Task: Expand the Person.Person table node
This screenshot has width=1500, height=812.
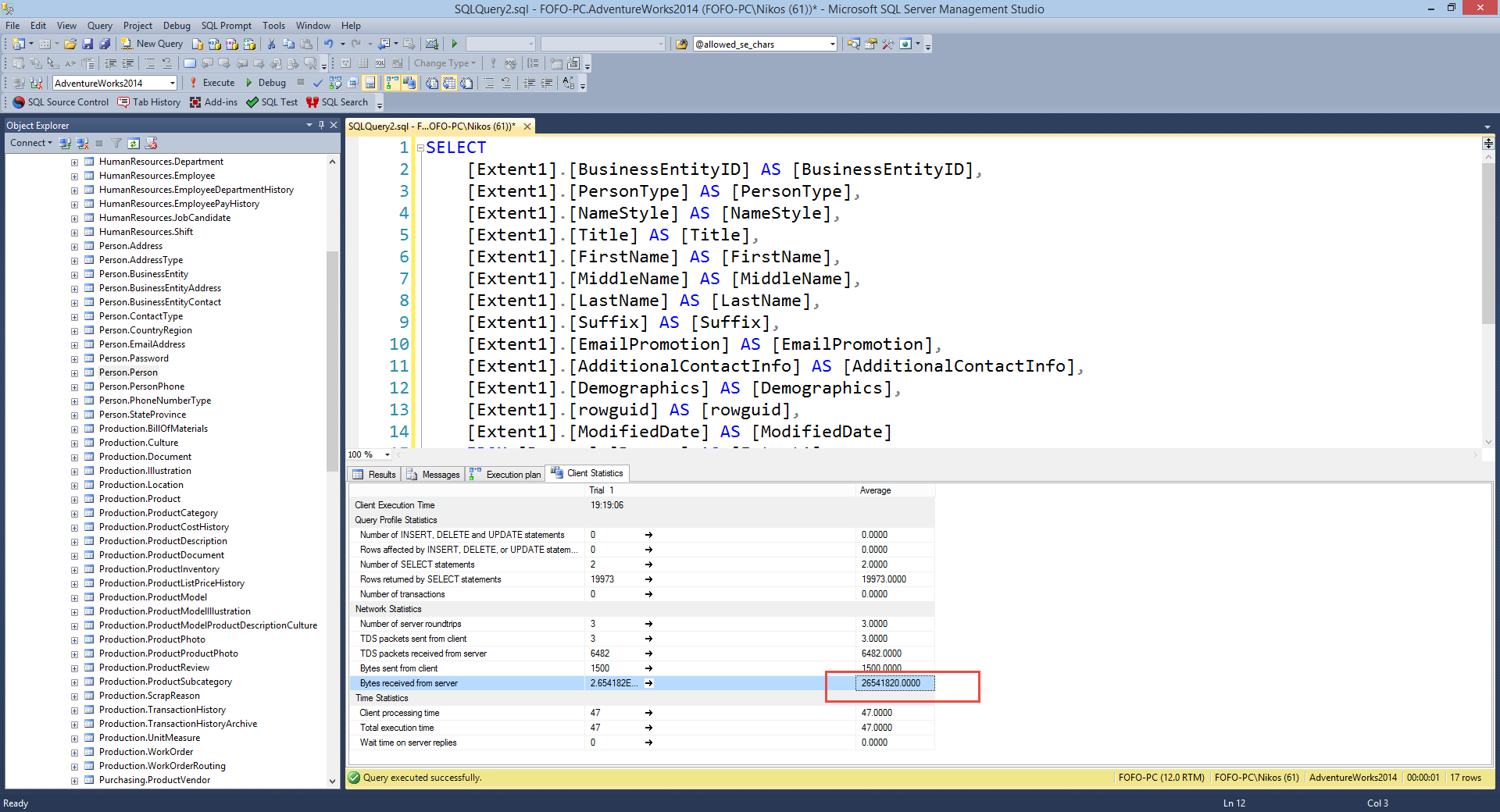Action: [74, 373]
